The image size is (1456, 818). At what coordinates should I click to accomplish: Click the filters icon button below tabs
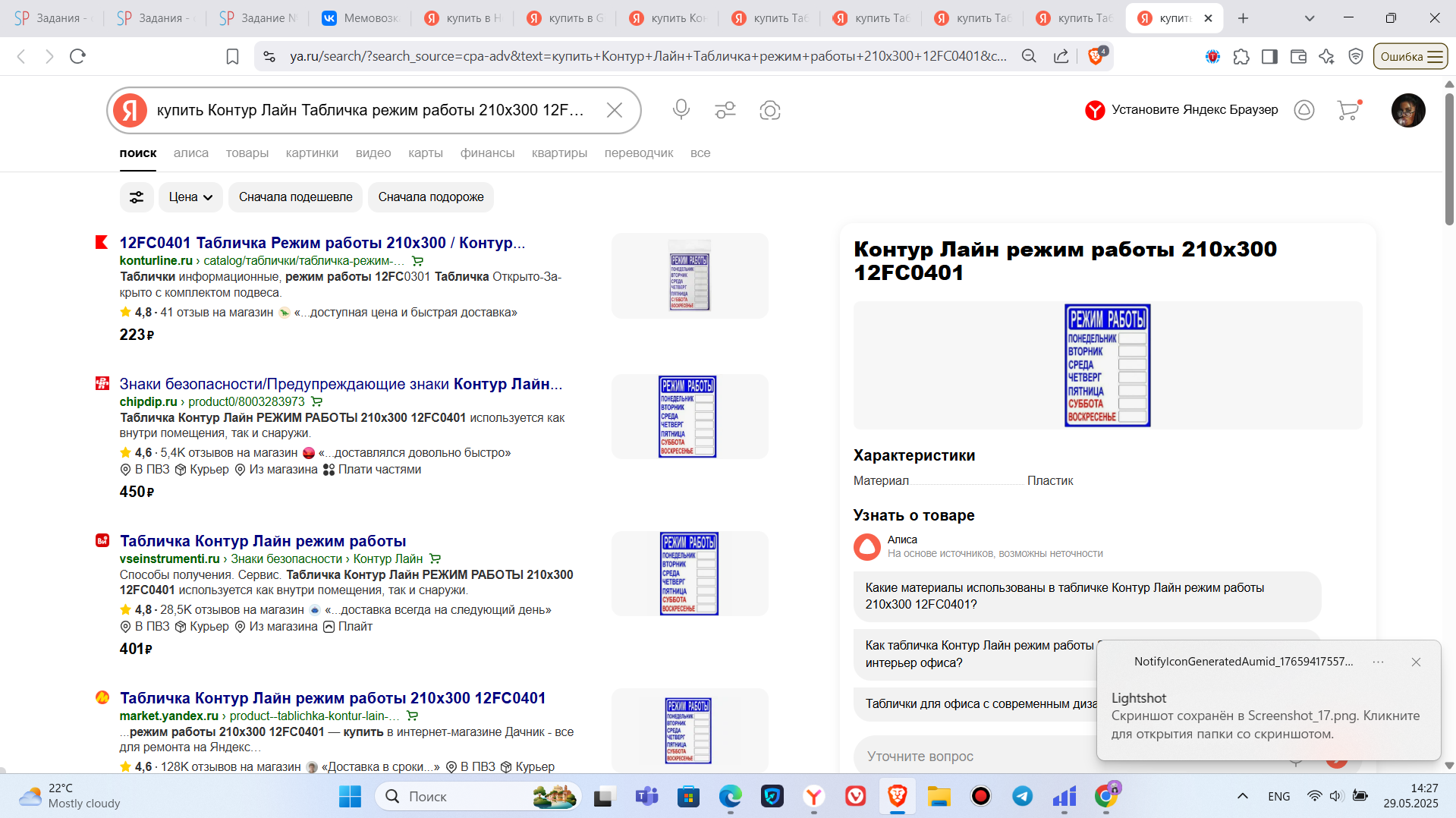137,197
